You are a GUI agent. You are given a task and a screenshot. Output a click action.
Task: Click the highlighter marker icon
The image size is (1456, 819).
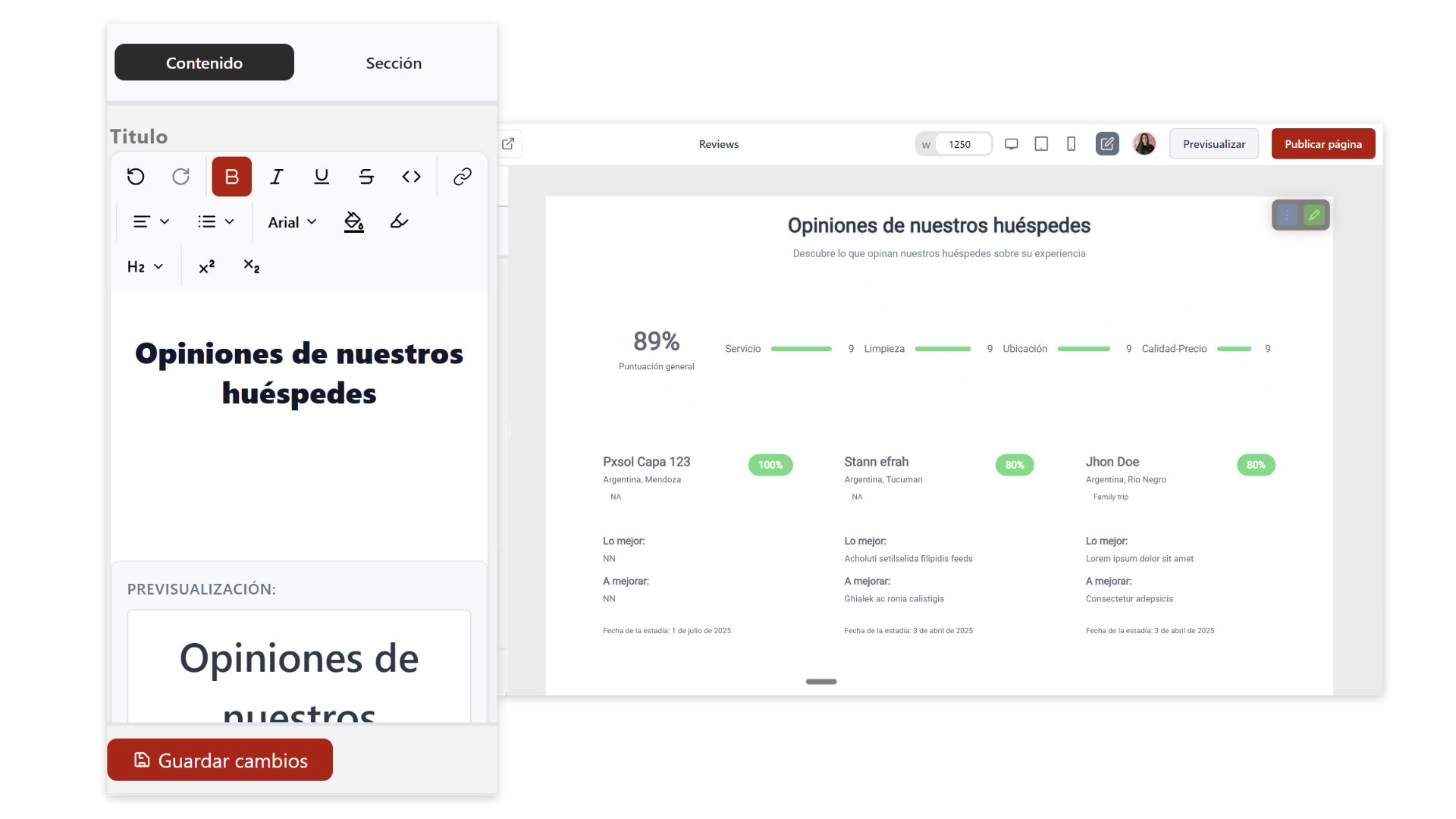click(399, 221)
